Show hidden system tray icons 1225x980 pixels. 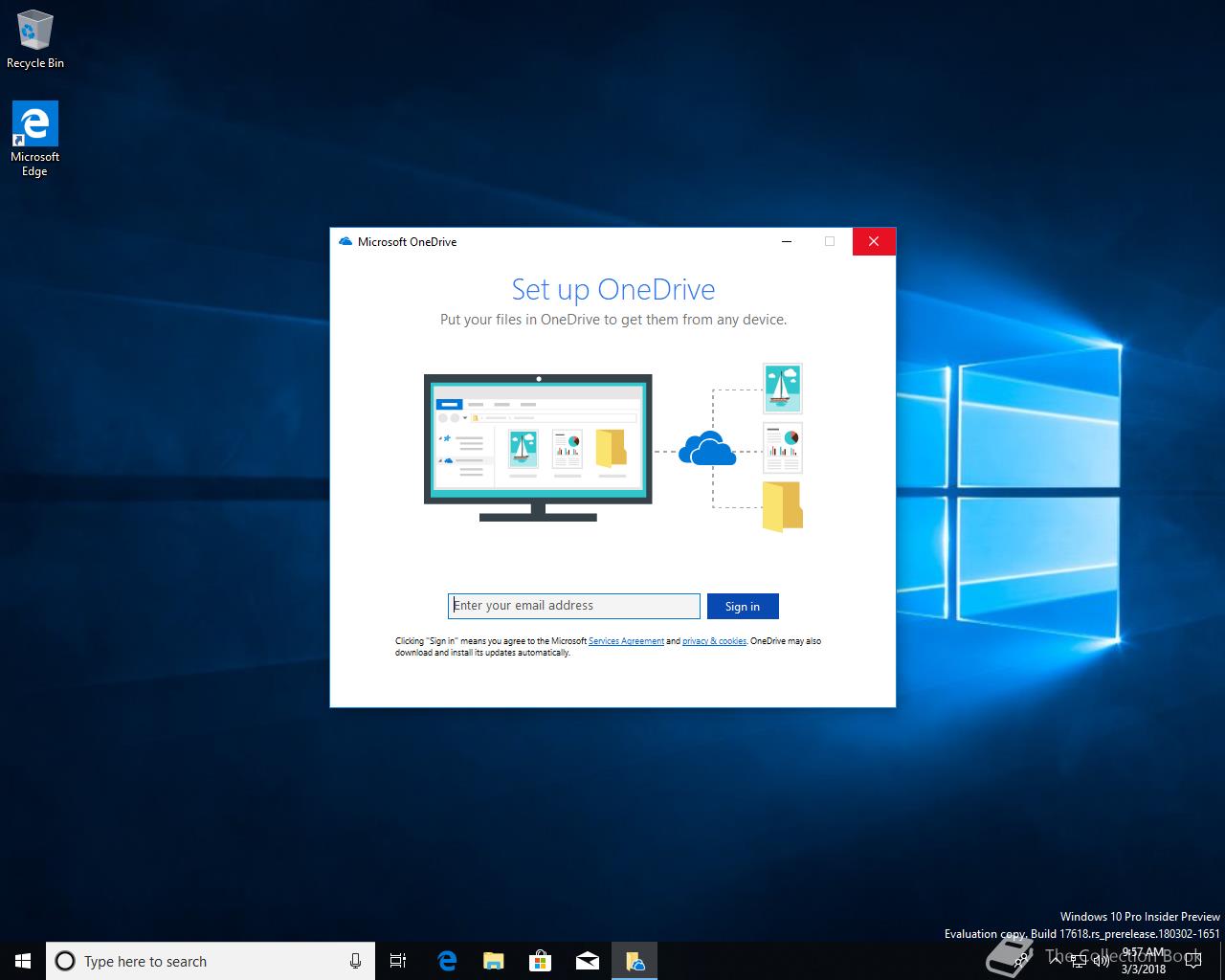point(1055,961)
